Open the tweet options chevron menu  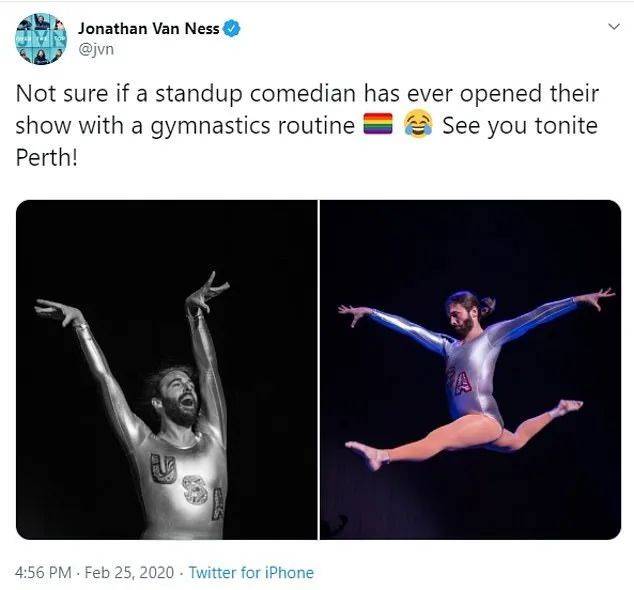point(614,27)
